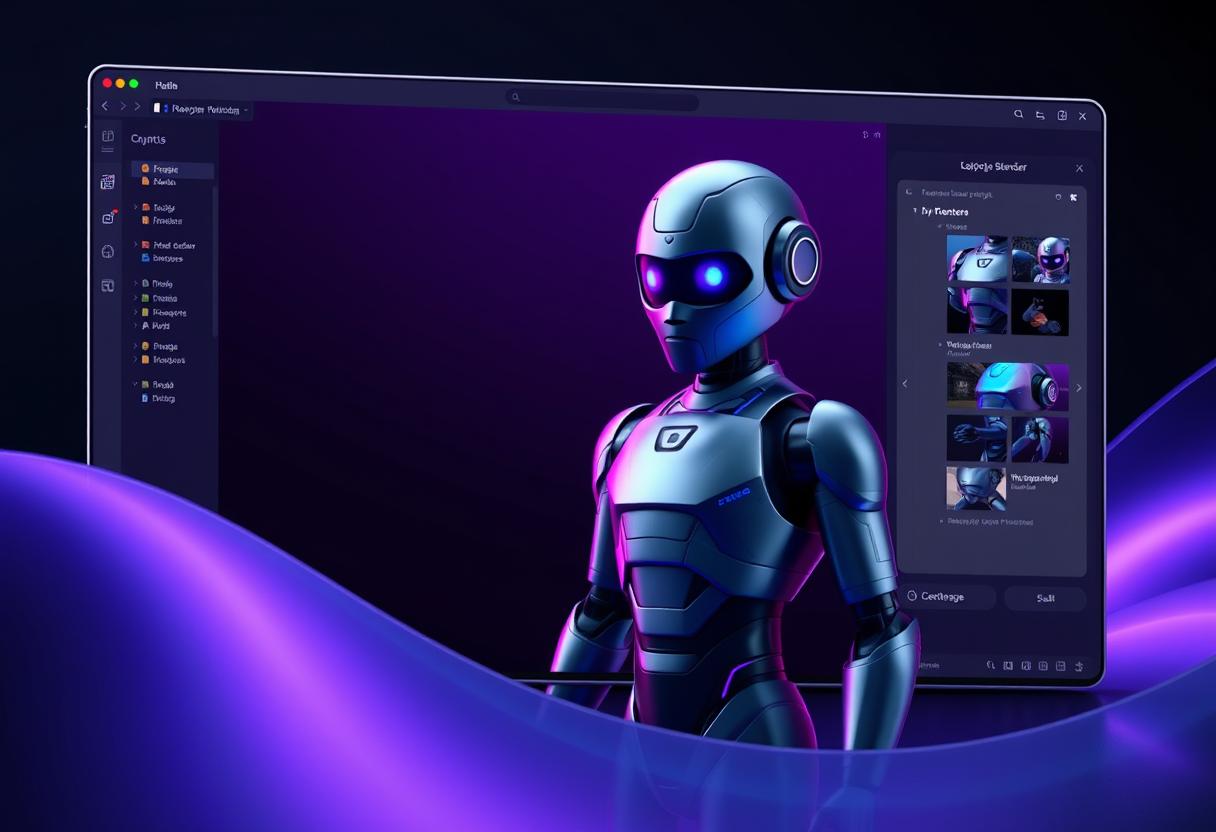Expand the 'Pited Gefaer' tree folder chevron

136,245
